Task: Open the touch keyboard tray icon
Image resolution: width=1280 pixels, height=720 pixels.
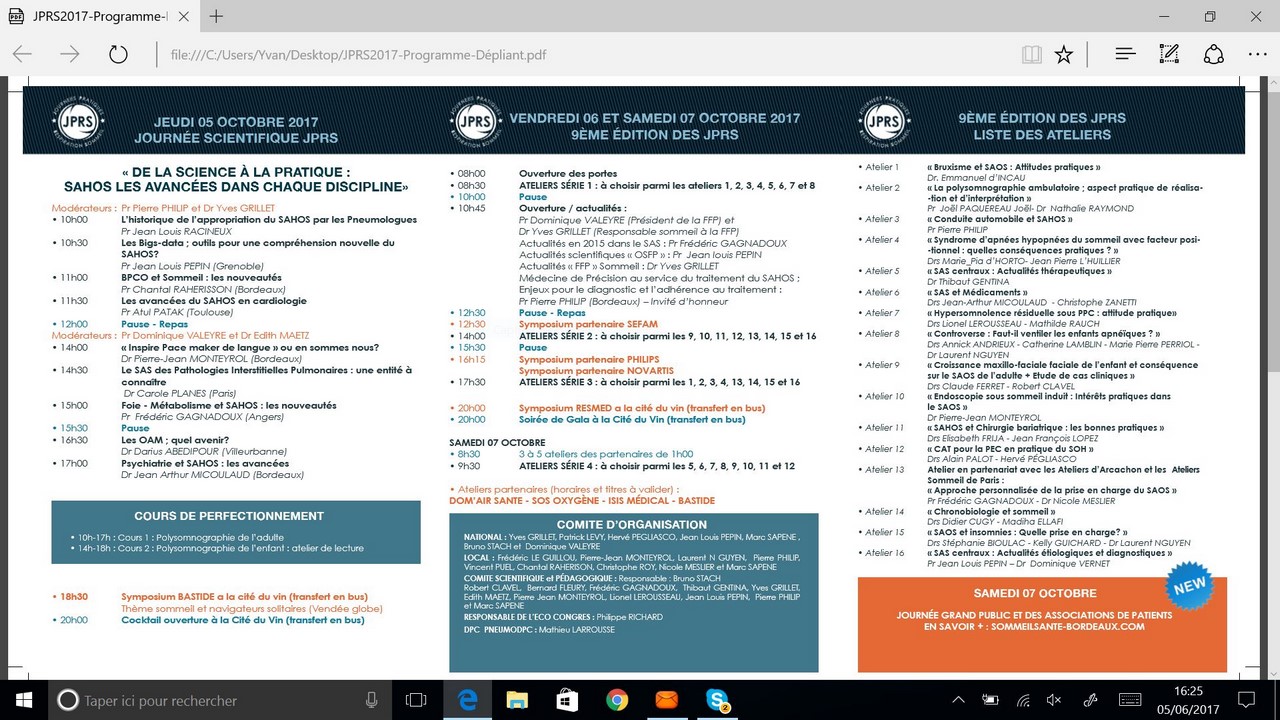Action: [1131, 700]
